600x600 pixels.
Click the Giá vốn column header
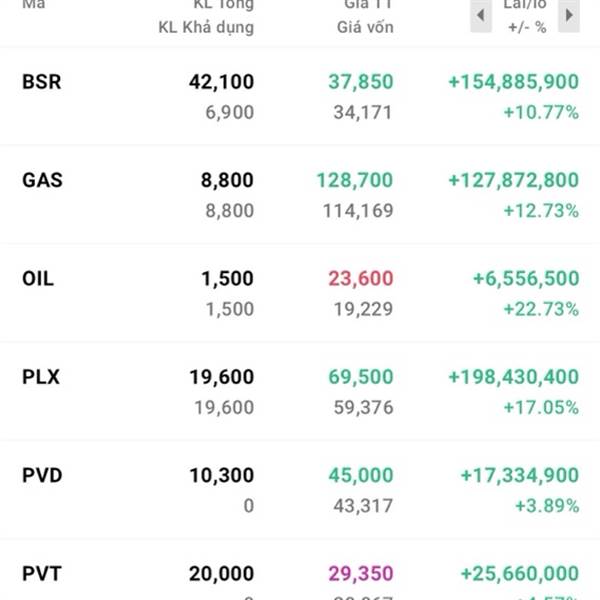pyautogui.click(x=365, y=27)
